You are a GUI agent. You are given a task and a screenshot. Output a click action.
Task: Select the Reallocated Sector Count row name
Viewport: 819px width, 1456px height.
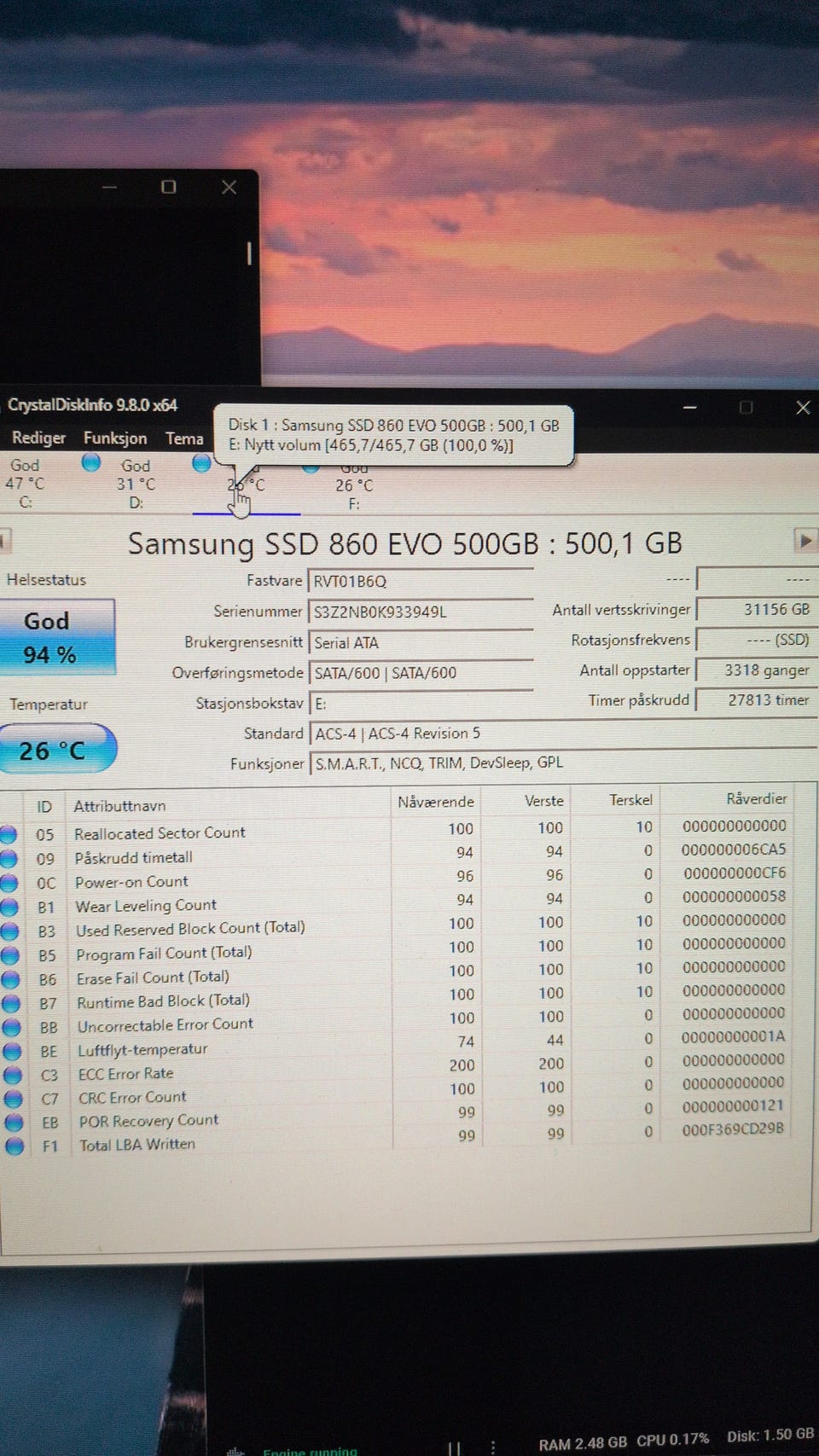(160, 832)
